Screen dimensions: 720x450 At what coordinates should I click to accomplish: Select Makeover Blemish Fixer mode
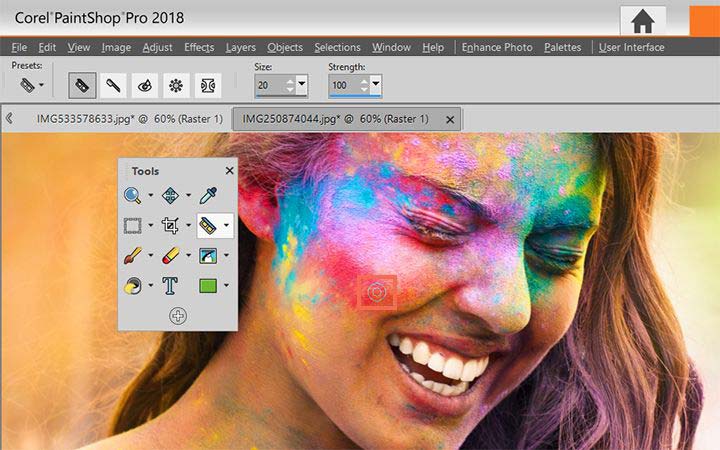coord(82,85)
